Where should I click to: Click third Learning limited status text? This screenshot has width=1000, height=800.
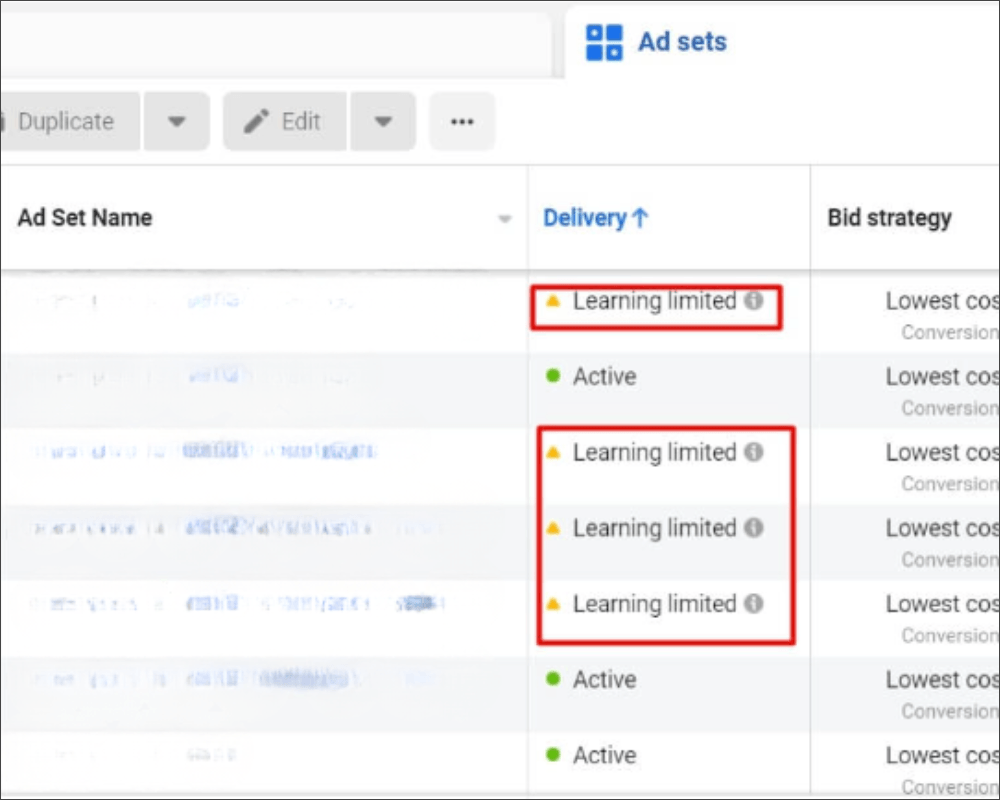point(654,529)
